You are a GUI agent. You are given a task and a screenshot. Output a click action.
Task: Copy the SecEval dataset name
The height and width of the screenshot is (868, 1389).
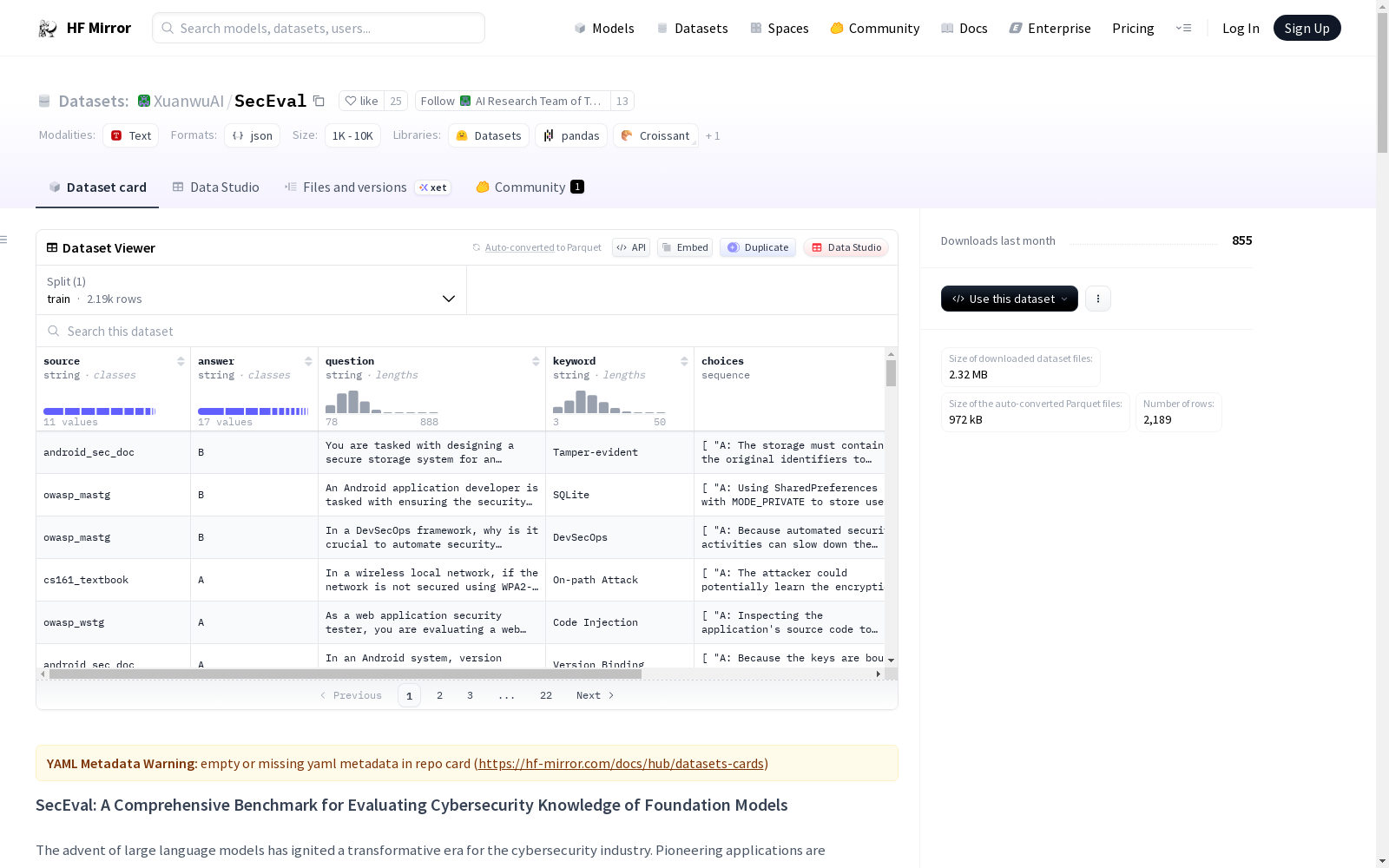click(x=319, y=102)
